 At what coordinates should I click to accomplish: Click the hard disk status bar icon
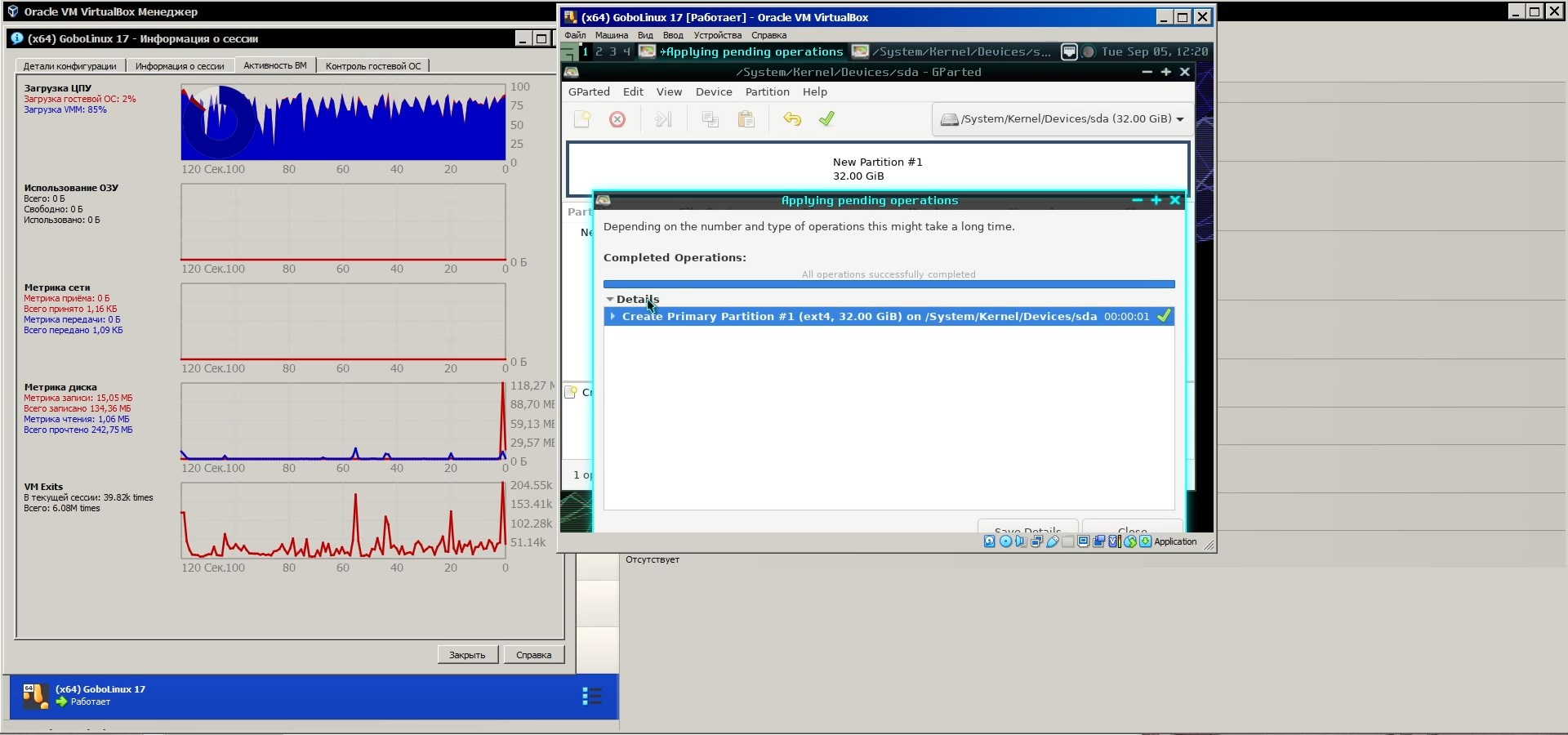pyautogui.click(x=990, y=541)
